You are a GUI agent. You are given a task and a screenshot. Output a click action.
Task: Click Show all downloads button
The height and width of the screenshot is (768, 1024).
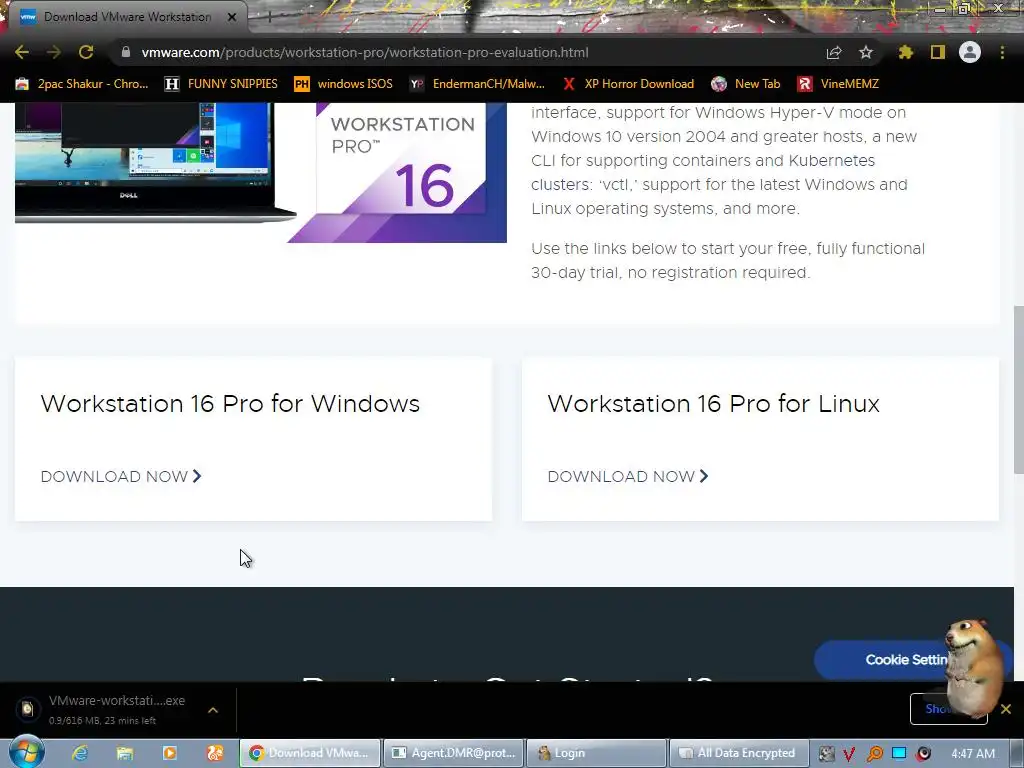948,709
